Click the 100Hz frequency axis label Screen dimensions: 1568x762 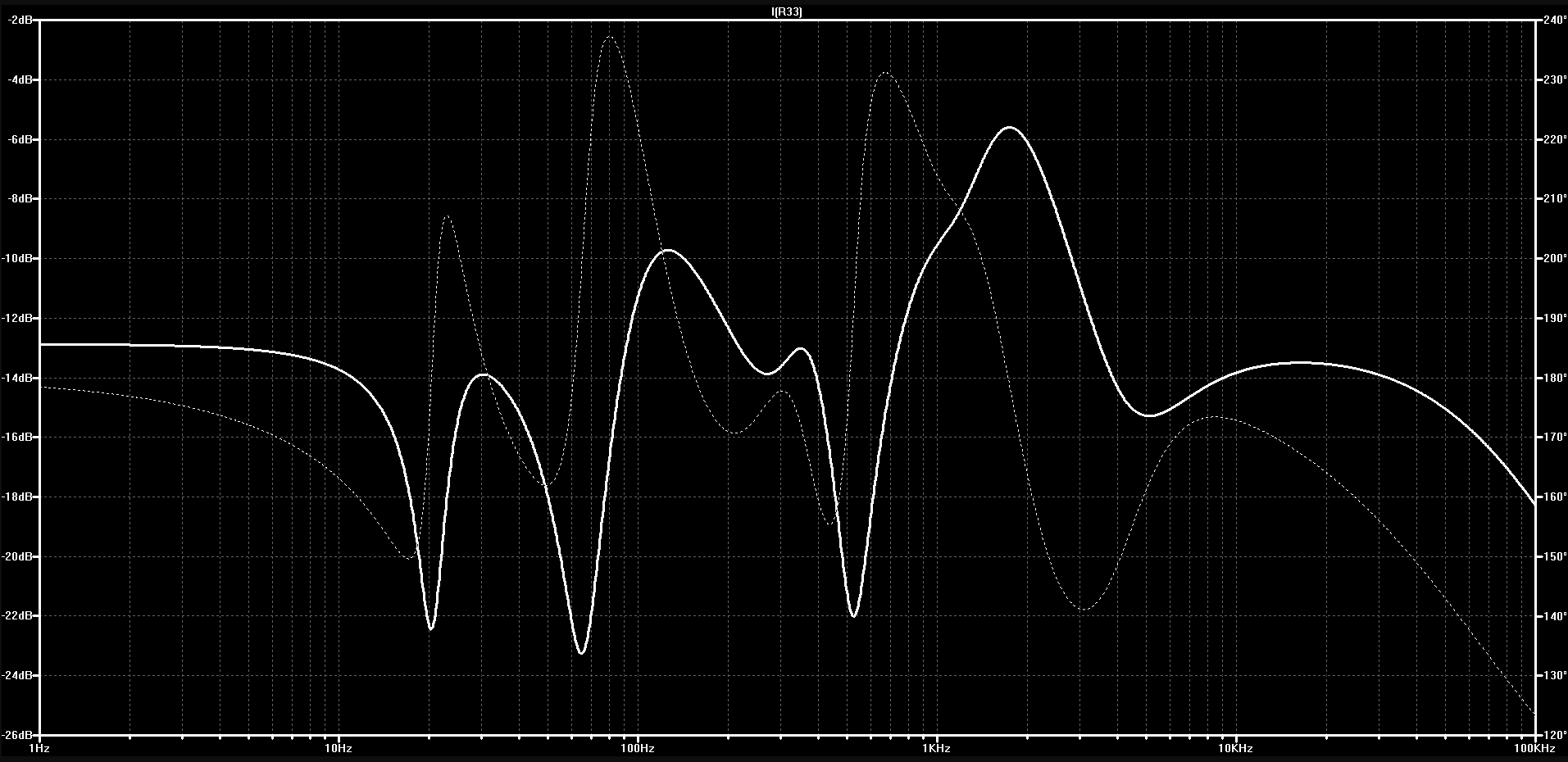(637, 749)
